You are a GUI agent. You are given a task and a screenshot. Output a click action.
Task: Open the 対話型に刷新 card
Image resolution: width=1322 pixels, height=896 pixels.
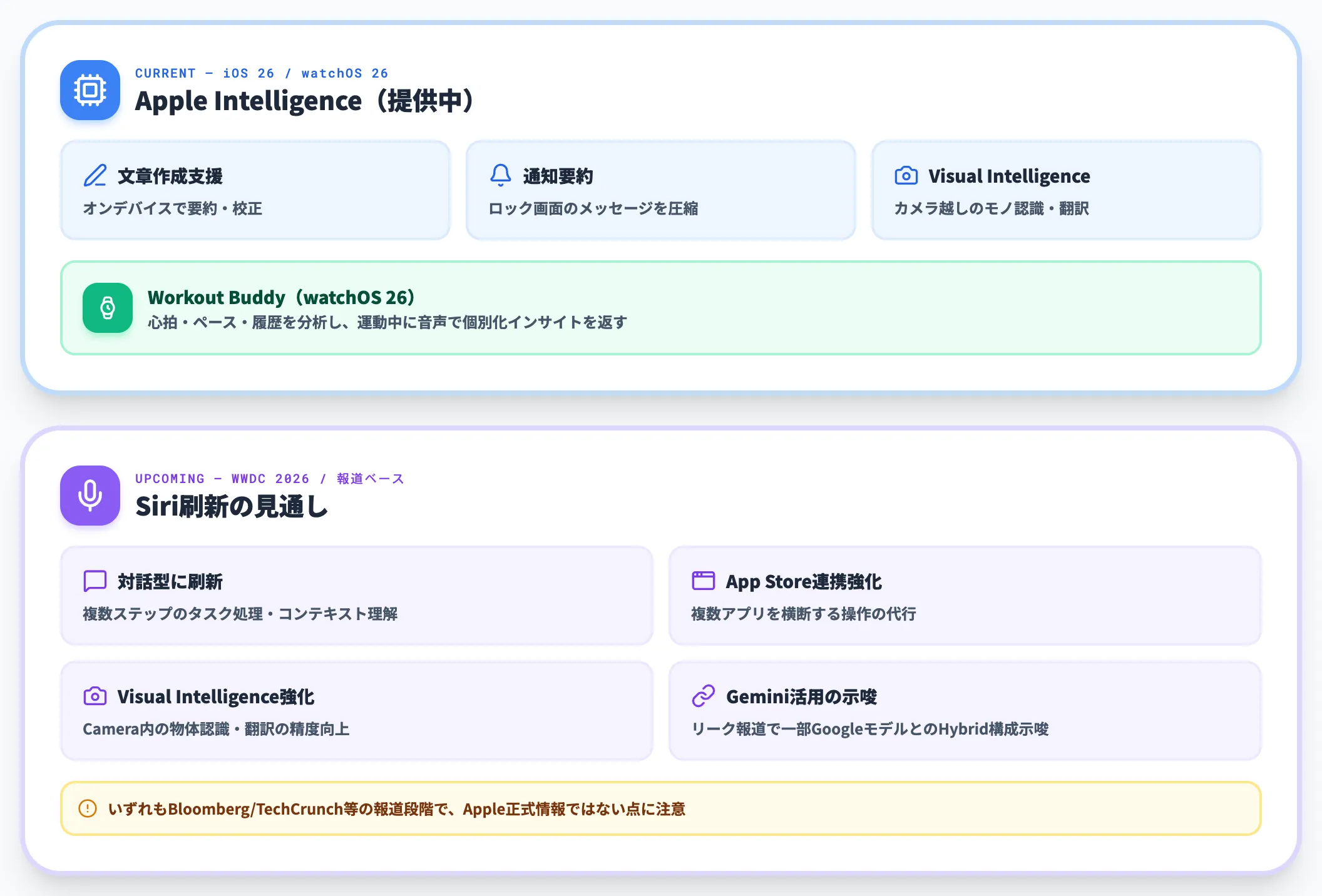(x=357, y=596)
